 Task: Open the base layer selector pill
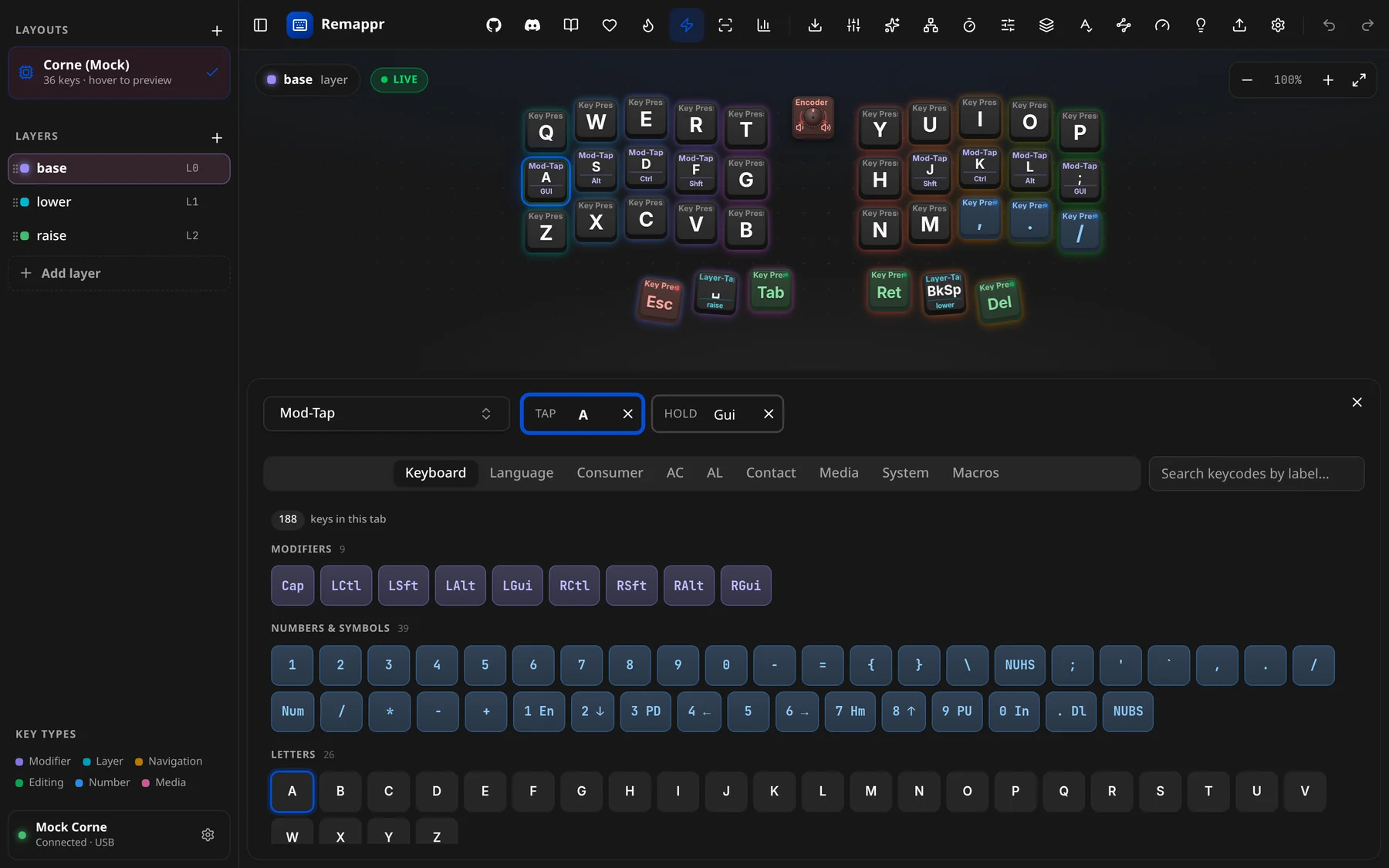(x=307, y=79)
